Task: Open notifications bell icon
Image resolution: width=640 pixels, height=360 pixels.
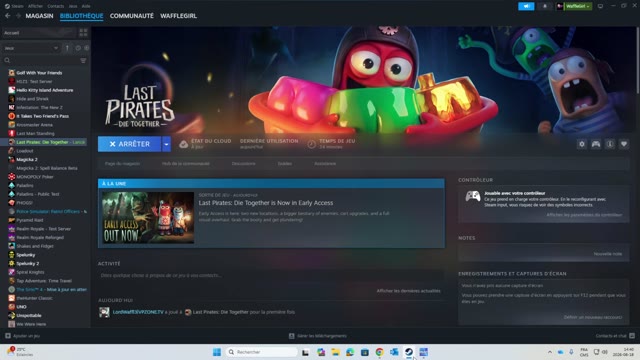Action: pyautogui.click(x=544, y=6)
